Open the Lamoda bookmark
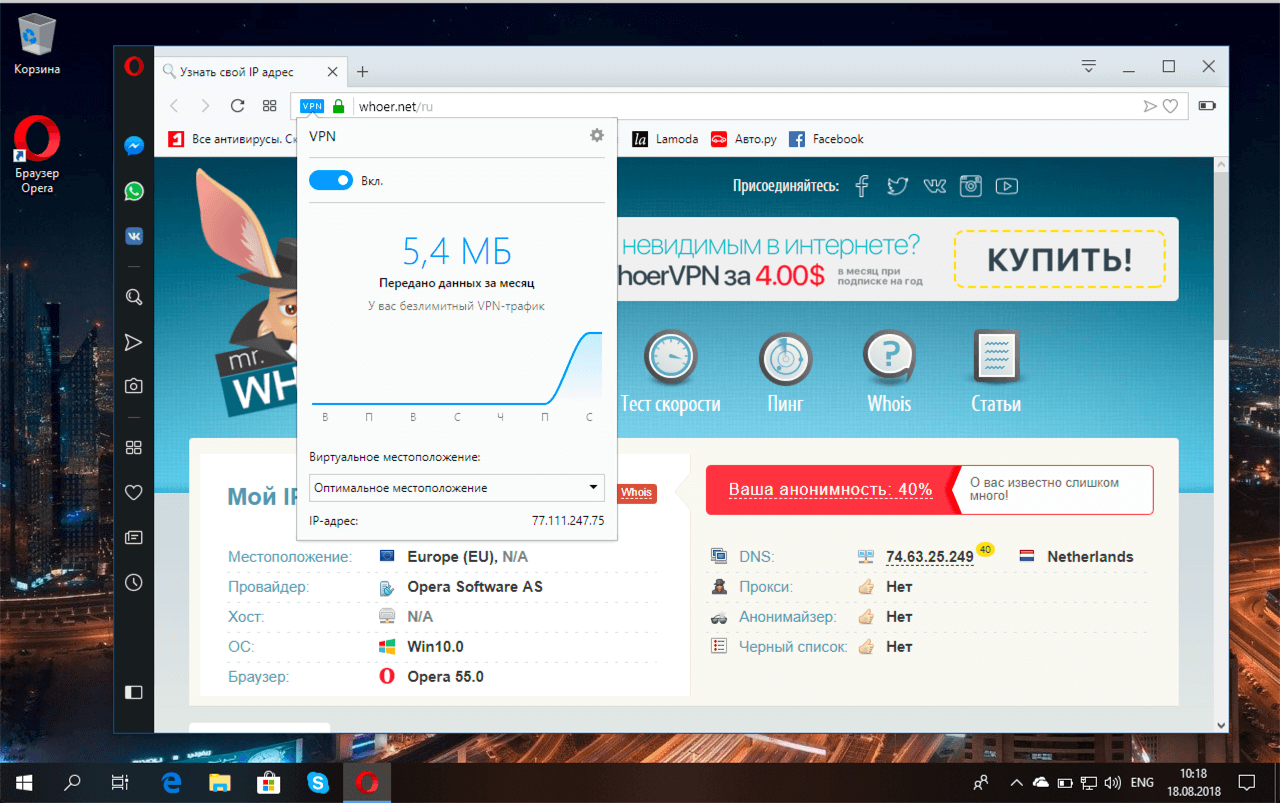This screenshot has width=1280, height=803. click(x=665, y=139)
